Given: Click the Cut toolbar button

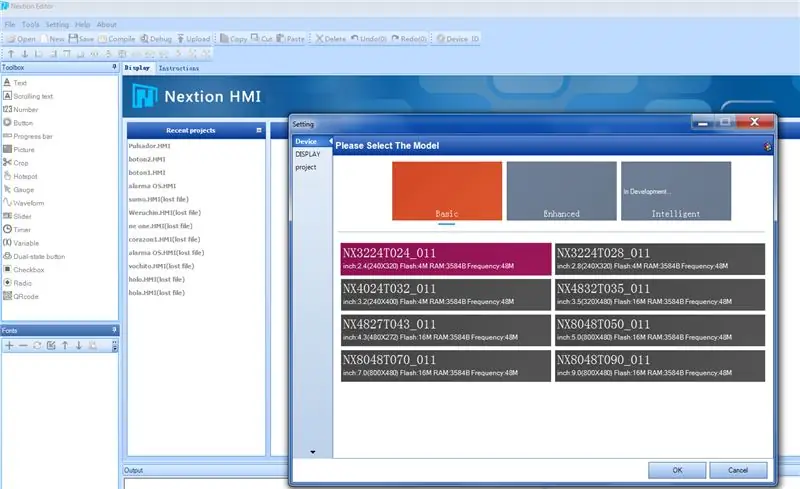Looking at the screenshot, I should pyautogui.click(x=262, y=39).
